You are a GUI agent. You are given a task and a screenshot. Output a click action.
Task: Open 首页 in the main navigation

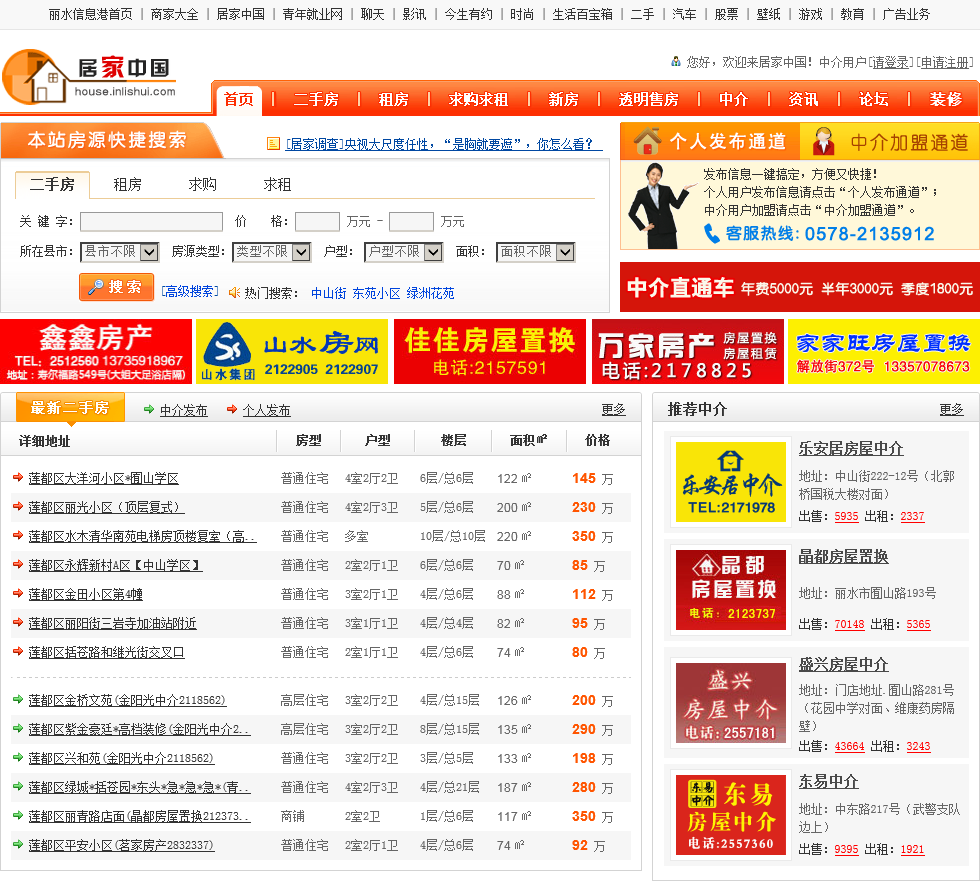(x=239, y=99)
